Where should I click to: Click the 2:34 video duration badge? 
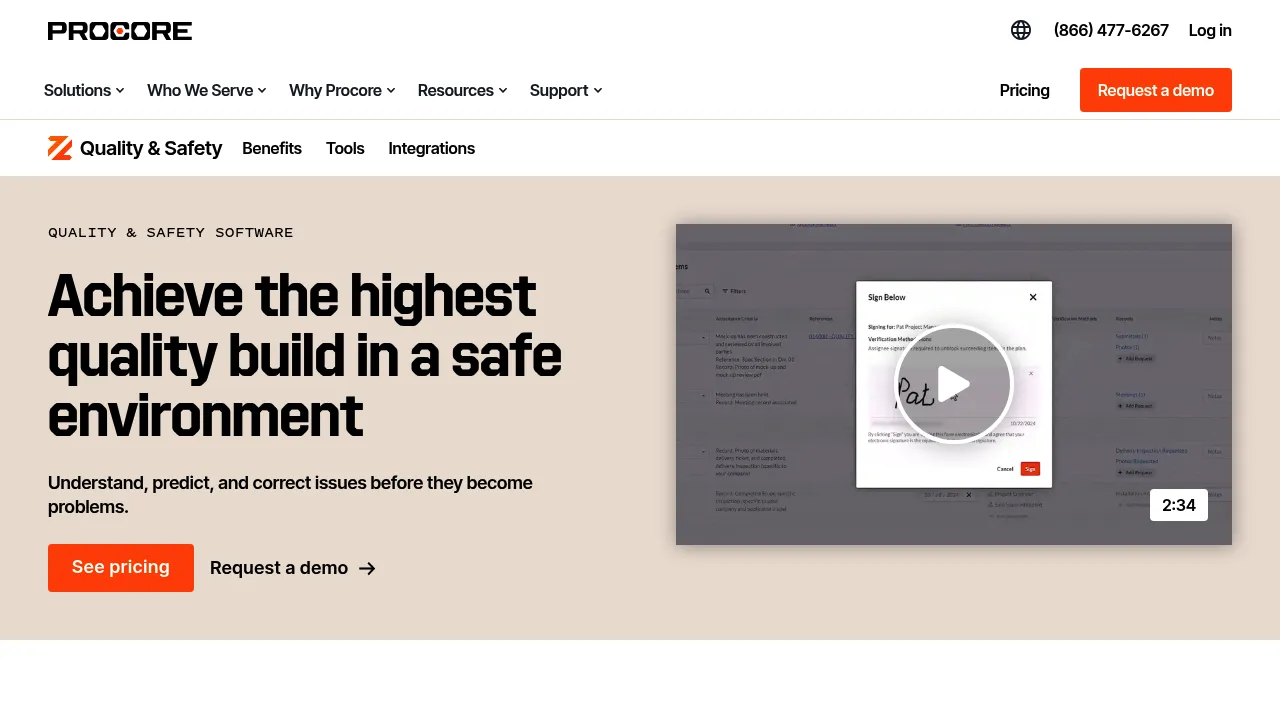[x=1179, y=505]
